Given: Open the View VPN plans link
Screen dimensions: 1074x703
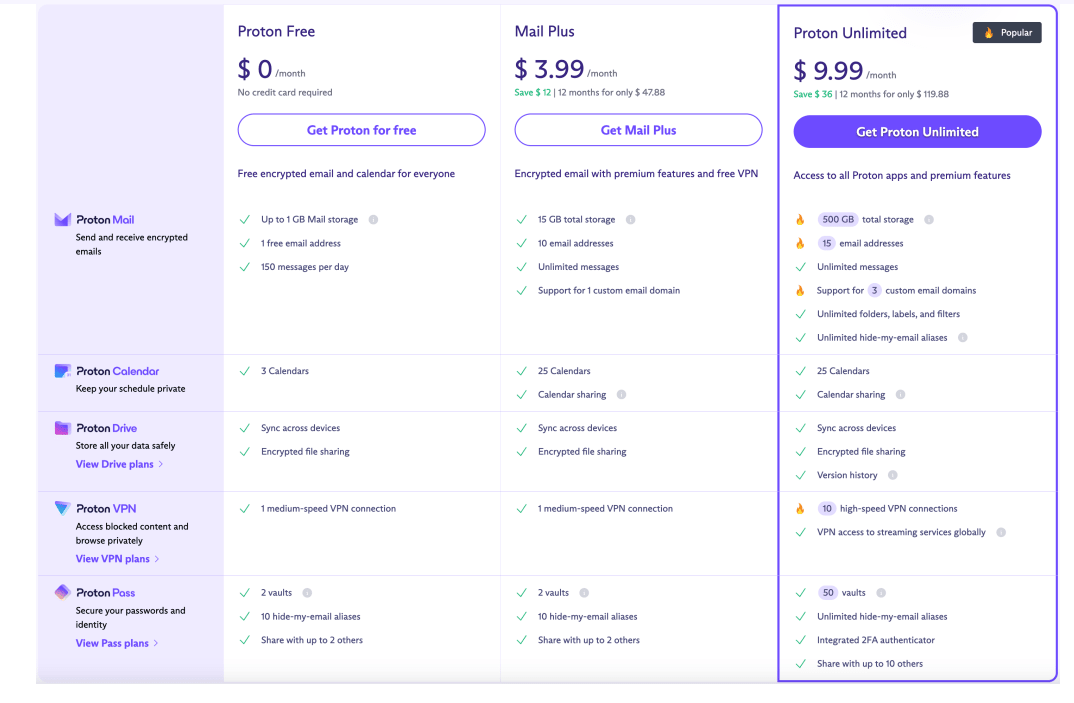Looking at the screenshot, I should click(117, 559).
